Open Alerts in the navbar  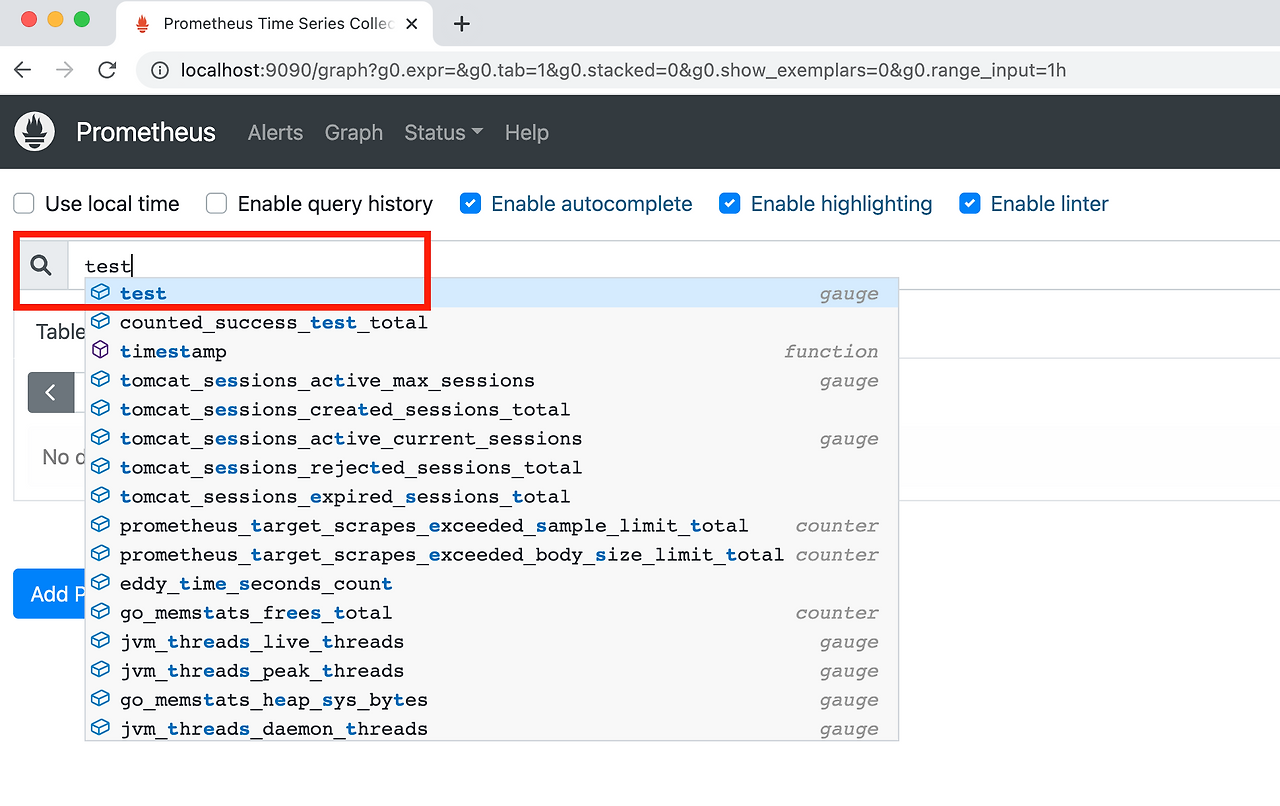point(275,132)
